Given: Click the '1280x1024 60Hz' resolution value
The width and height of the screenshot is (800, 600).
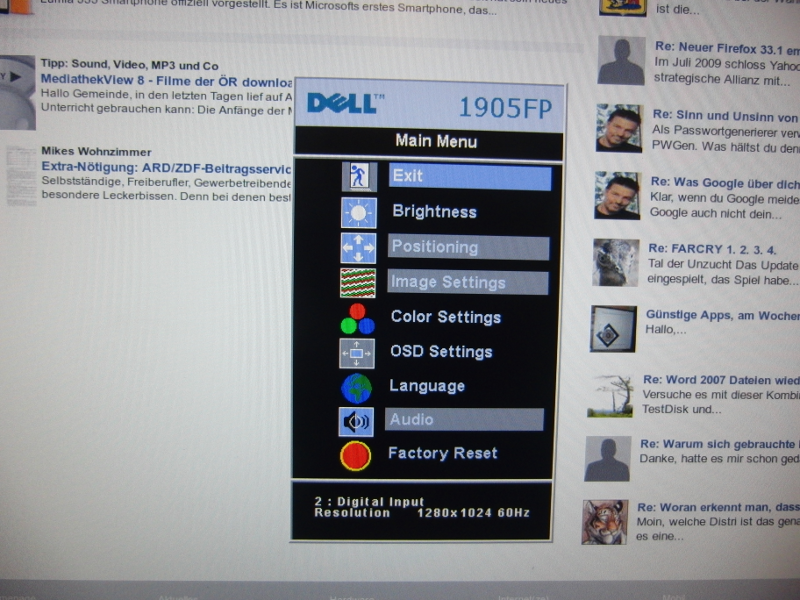Looking at the screenshot, I should point(473,513).
